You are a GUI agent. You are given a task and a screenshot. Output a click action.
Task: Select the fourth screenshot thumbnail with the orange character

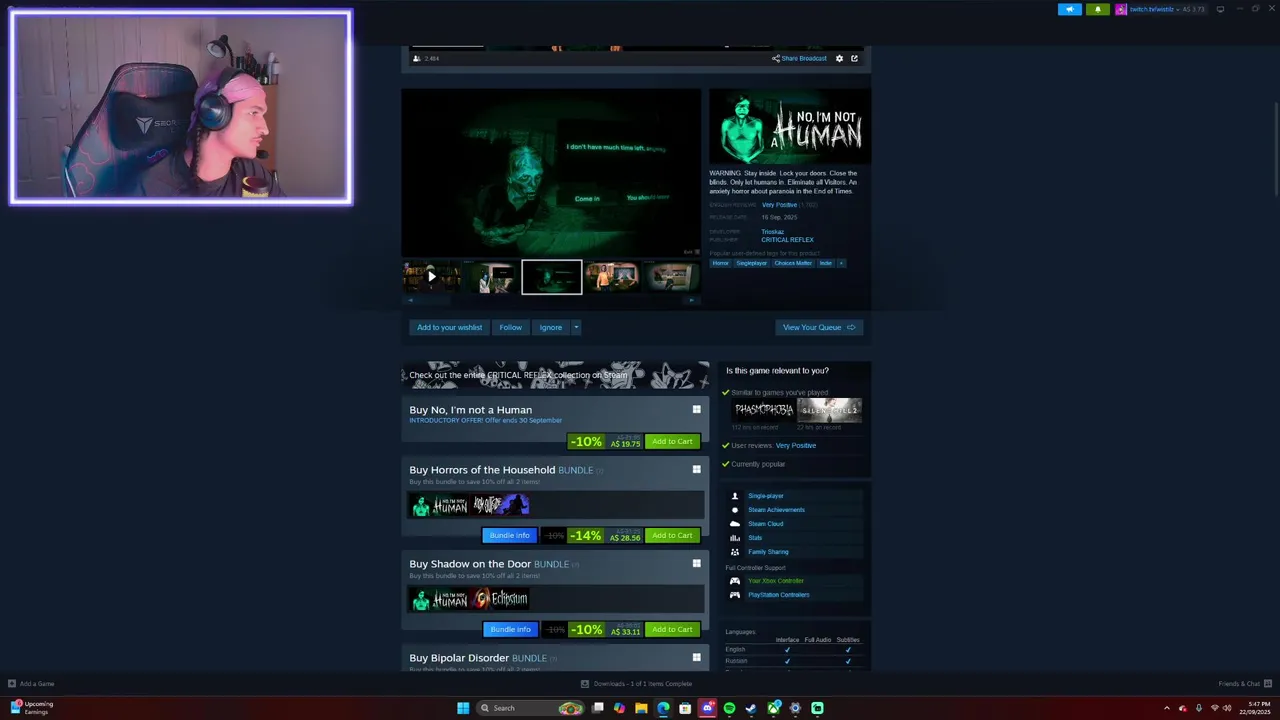tap(612, 277)
